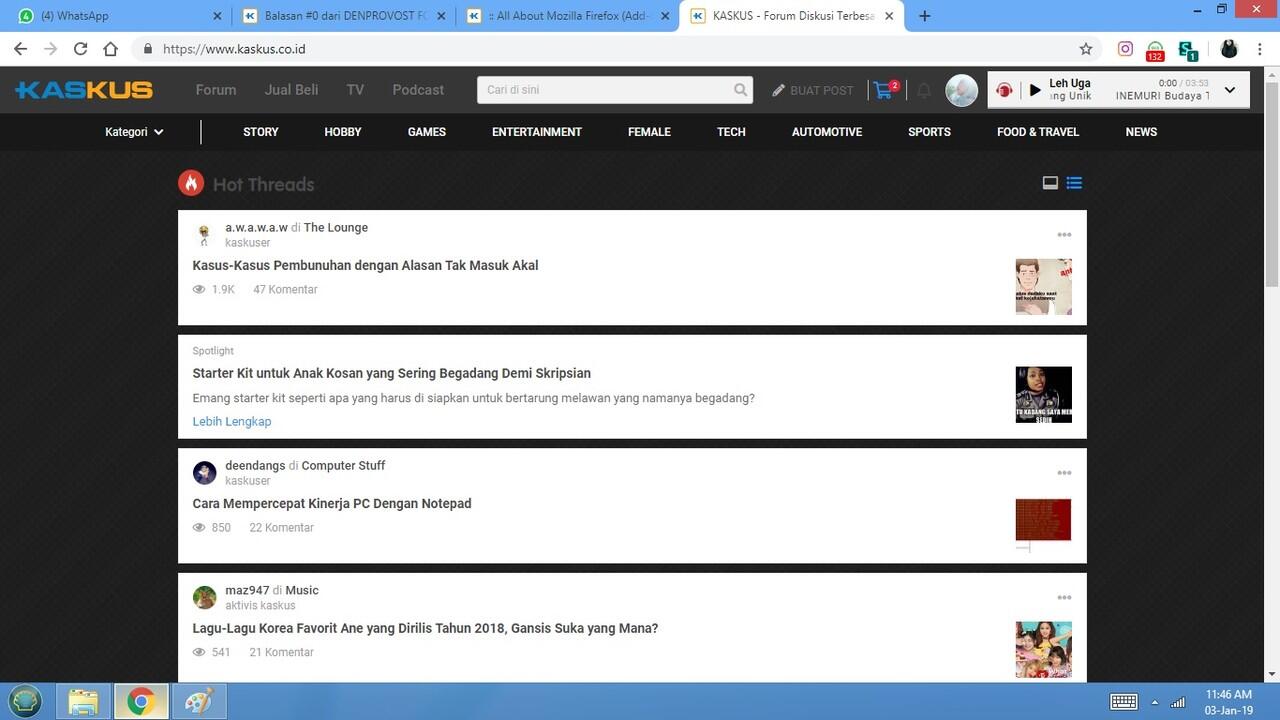Play the Leh Uga podcast
The image size is (1280, 720).
click(x=1035, y=90)
